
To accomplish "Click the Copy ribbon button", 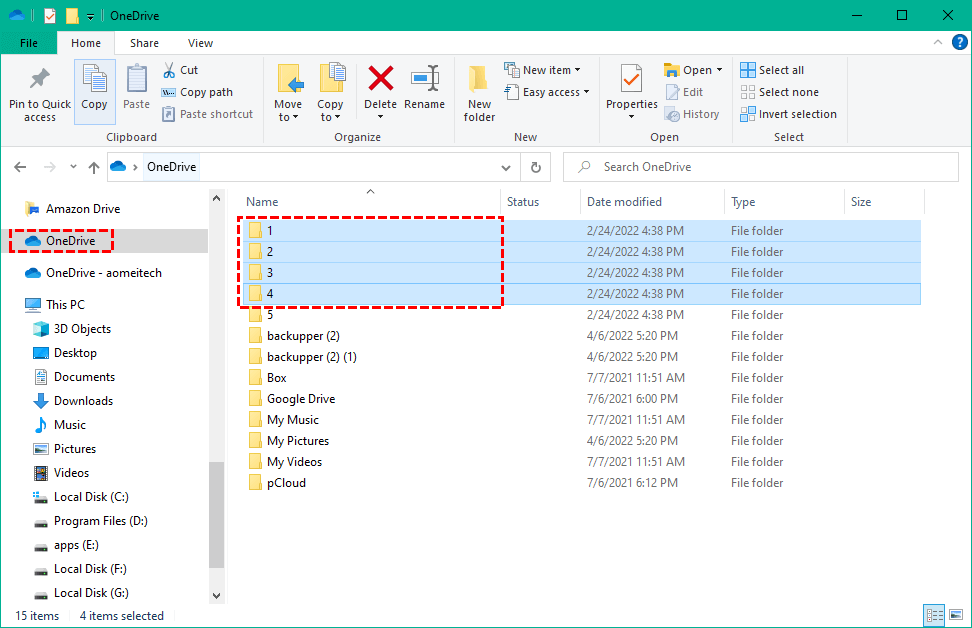I will (94, 94).
